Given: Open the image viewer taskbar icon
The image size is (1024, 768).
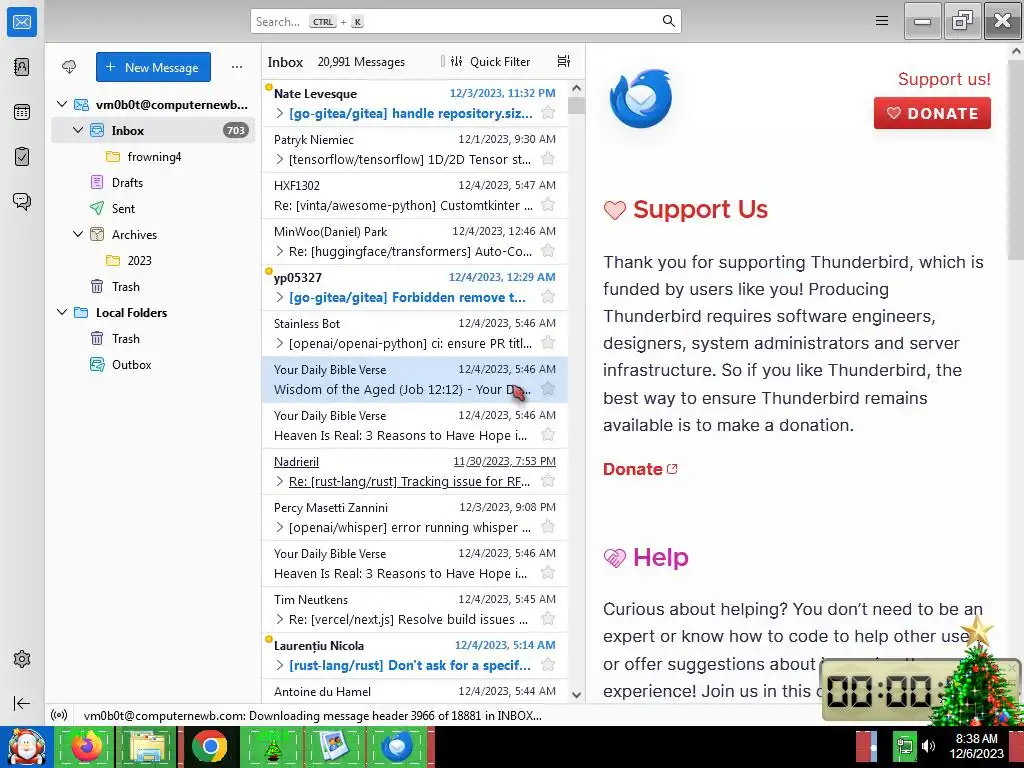Looking at the screenshot, I should (x=334, y=746).
